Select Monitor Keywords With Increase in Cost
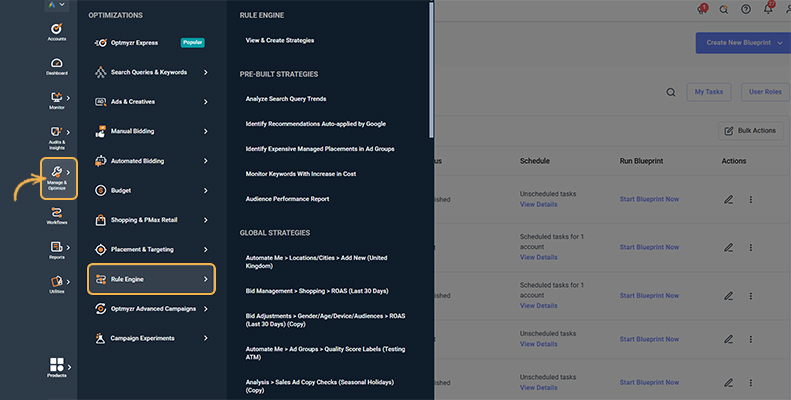791x400 pixels. click(301, 174)
